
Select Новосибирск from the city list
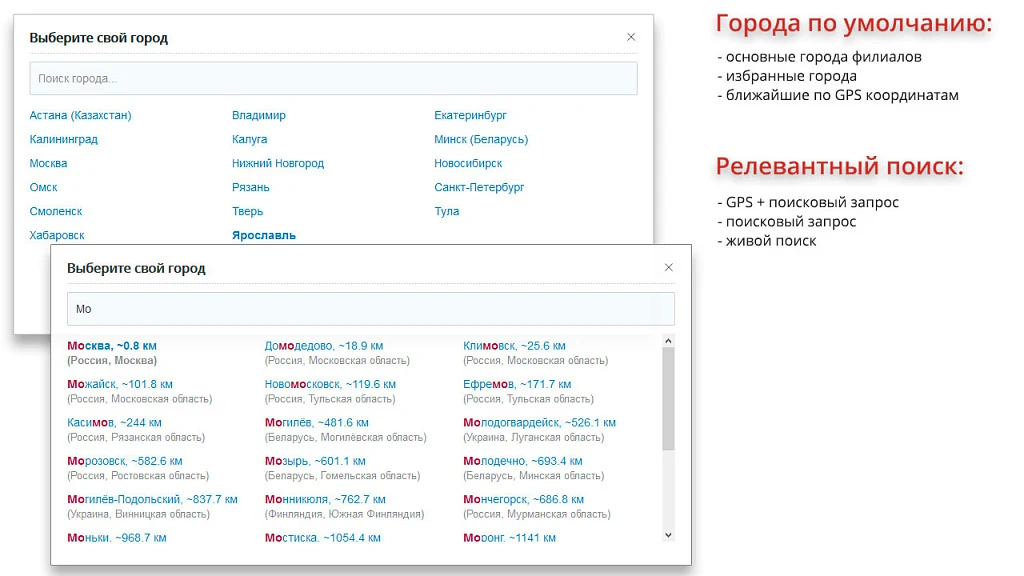click(468, 163)
